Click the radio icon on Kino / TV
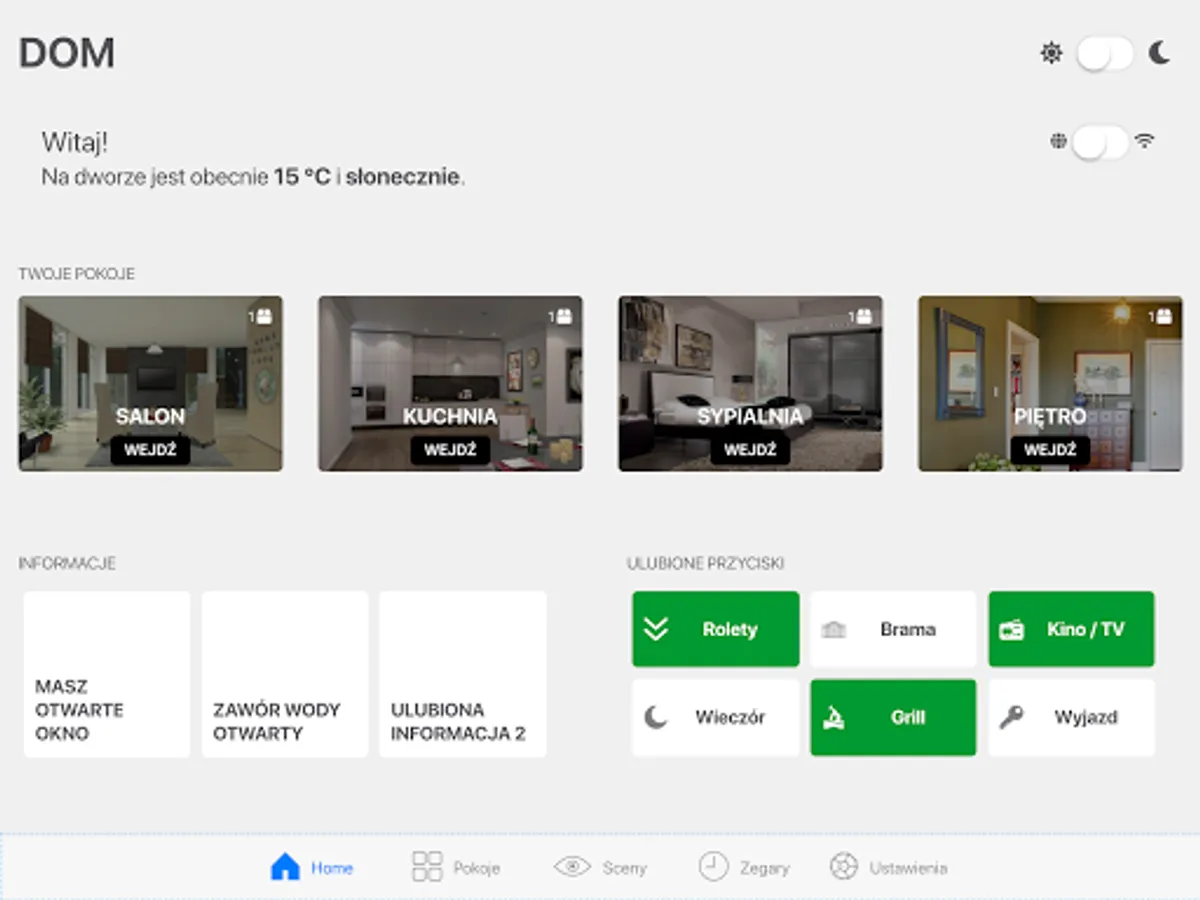Viewport: 1200px width, 900px height. click(1011, 629)
